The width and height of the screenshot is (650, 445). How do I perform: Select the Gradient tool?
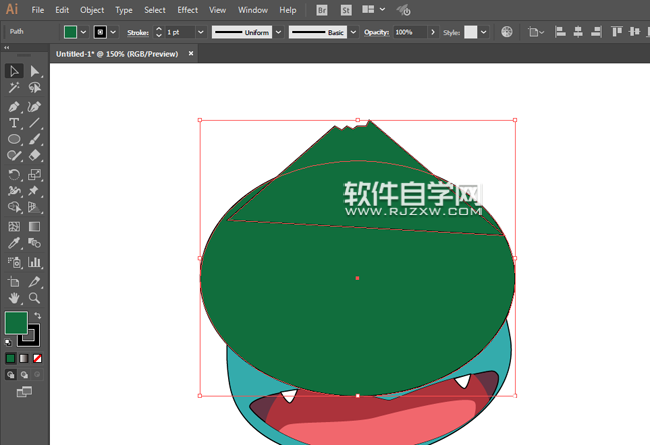34,226
